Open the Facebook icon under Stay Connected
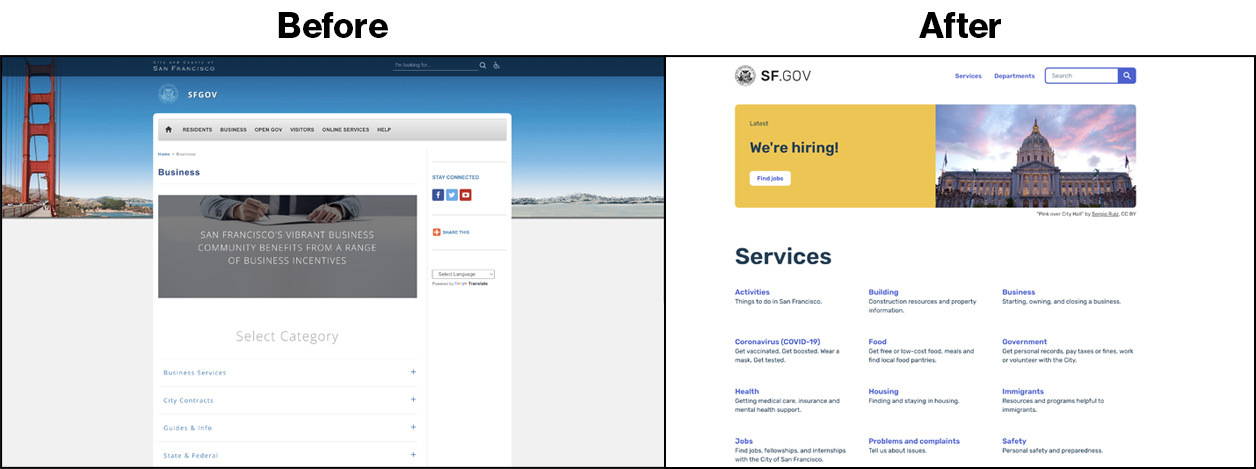1256x469 pixels. 438,195
